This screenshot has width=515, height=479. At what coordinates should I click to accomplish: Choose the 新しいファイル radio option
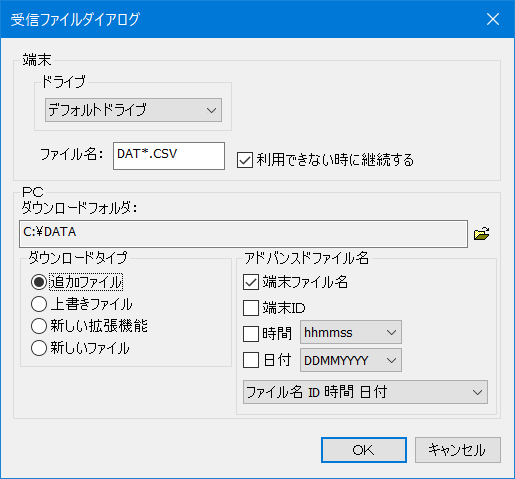39,348
